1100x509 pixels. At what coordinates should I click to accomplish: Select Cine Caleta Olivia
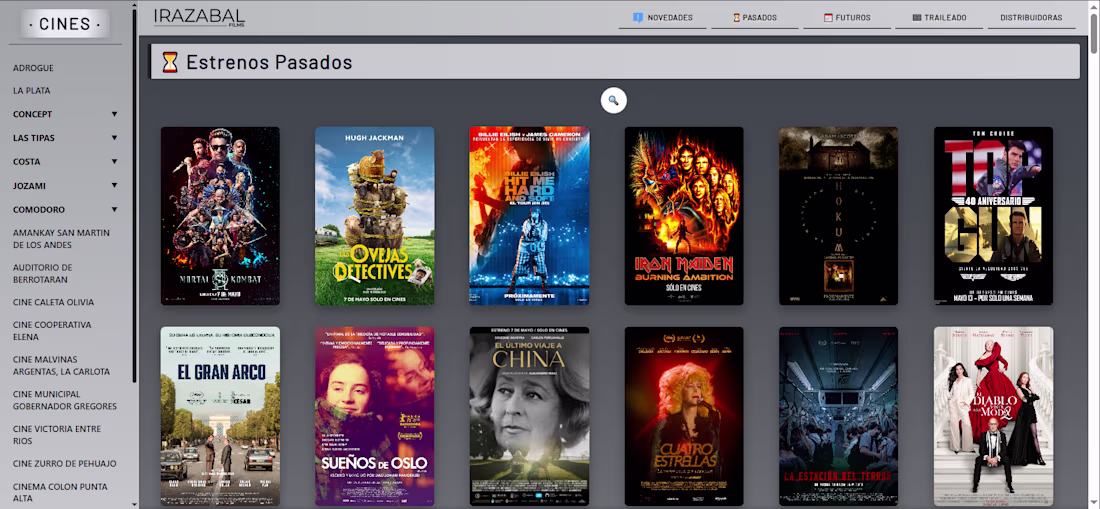(53, 302)
